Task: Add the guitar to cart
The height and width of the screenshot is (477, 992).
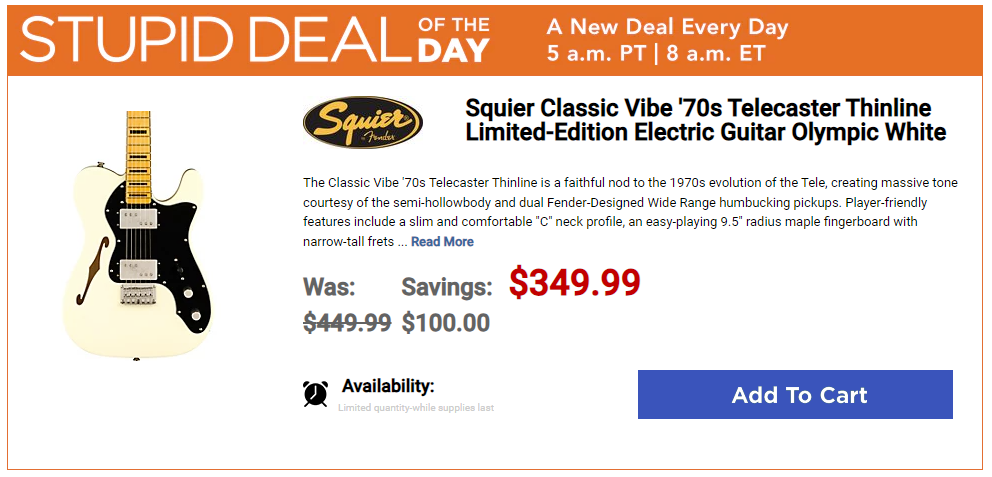Action: click(x=795, y=395)
